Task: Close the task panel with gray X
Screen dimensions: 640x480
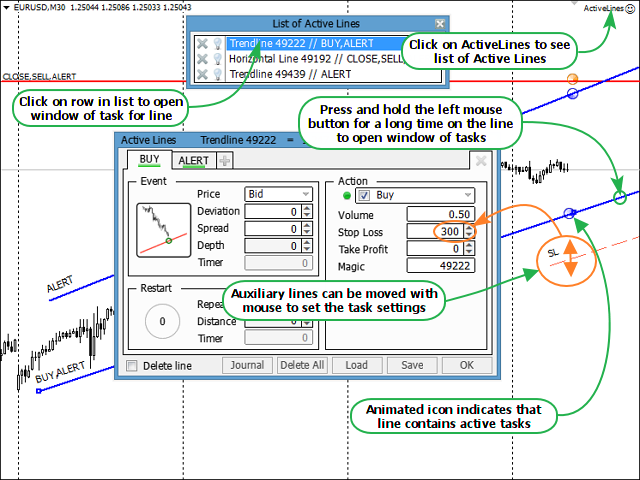Action: [x=481, y=160]
